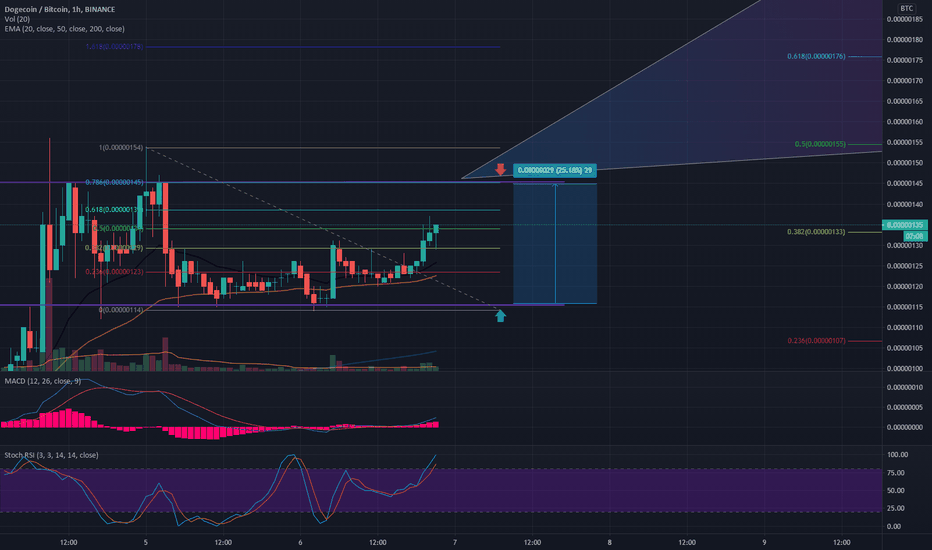Select the right-side 0.618(0.00000176) Fibonacci label
Viewport: 932px width, 550px height.
point(816,56)
